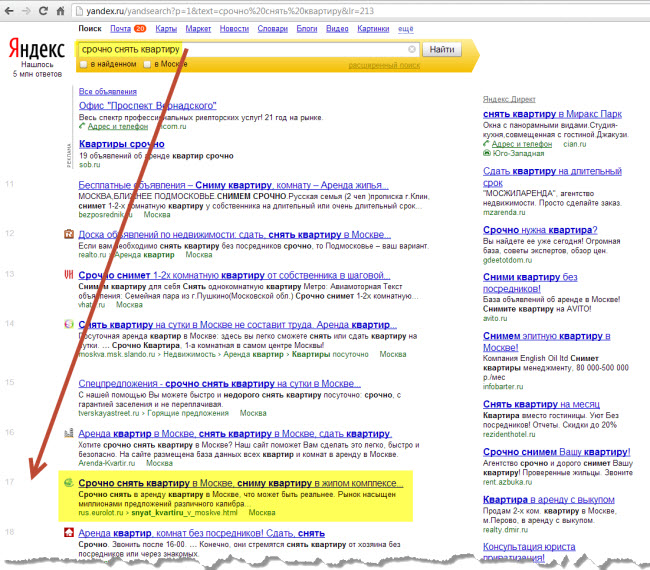Open ad 'Срочно нужна квартира?'
This screenshot has width=650, height=570.
coord(540,230)
